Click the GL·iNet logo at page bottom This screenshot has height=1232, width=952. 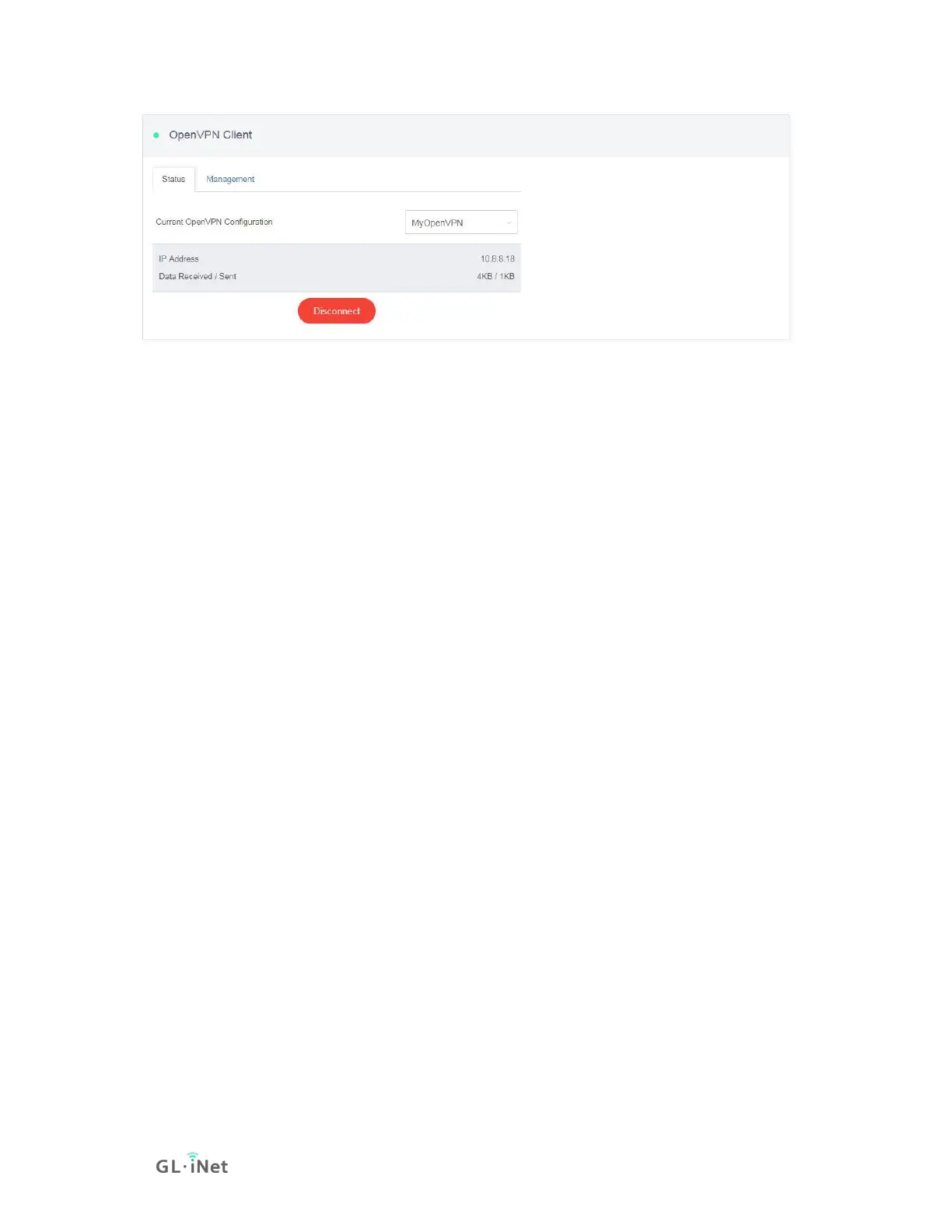point(192,1164)
